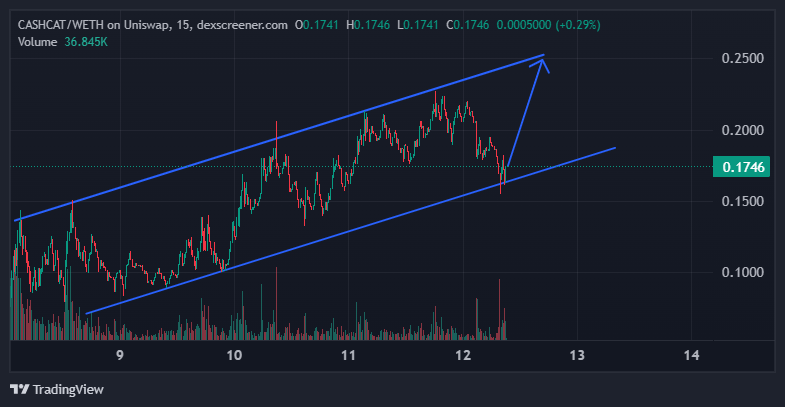This screenshot has height=407, width=785.
Task: Click date label 12 on time axis
Action: point(463,355)
